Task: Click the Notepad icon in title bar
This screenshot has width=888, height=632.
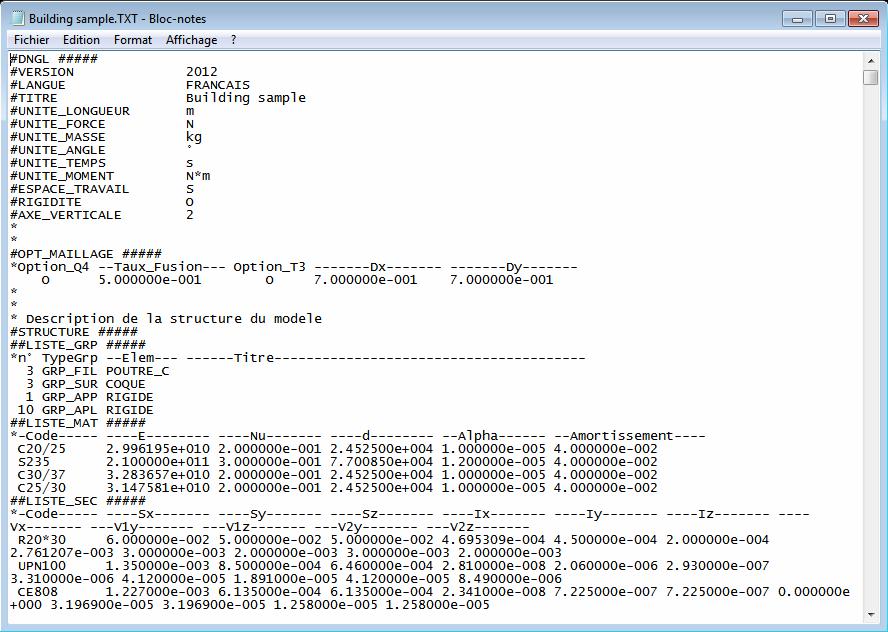Action: coord(18,19)
